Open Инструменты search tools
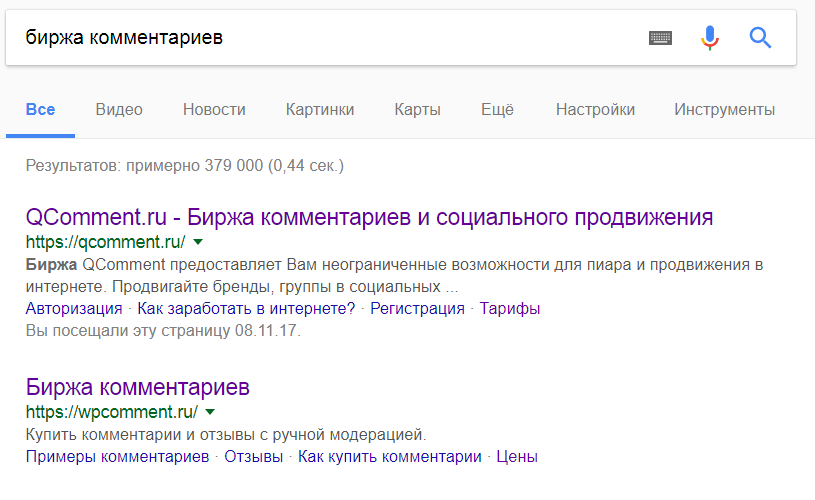The image size is (815, 500). click(x=725, y=110)
